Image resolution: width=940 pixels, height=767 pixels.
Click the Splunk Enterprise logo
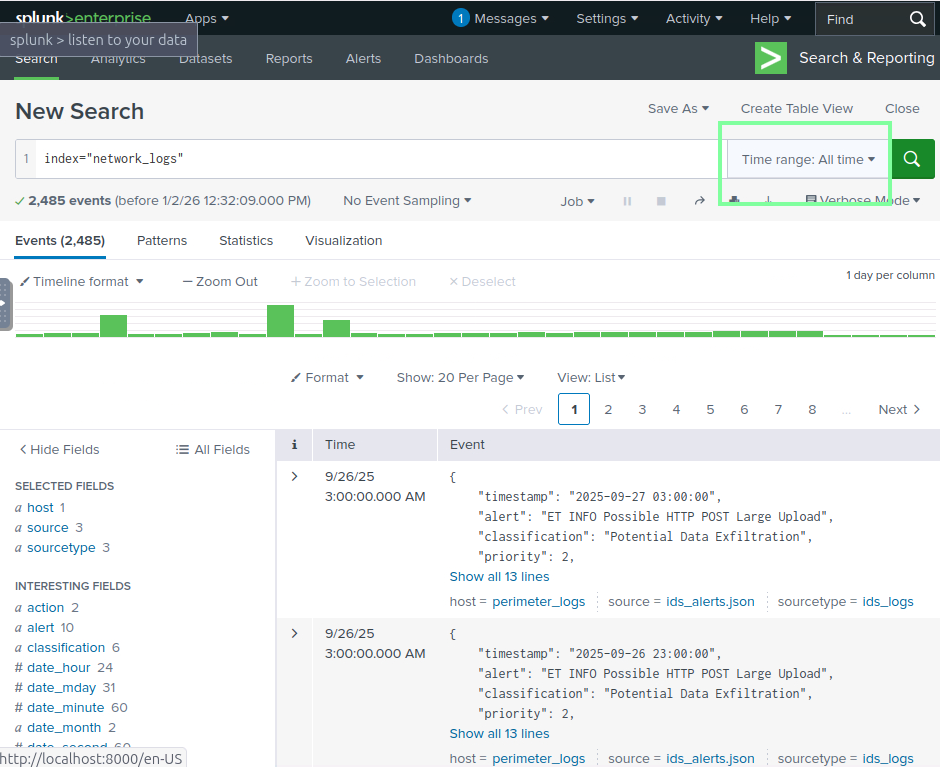[x=82, y=18]
